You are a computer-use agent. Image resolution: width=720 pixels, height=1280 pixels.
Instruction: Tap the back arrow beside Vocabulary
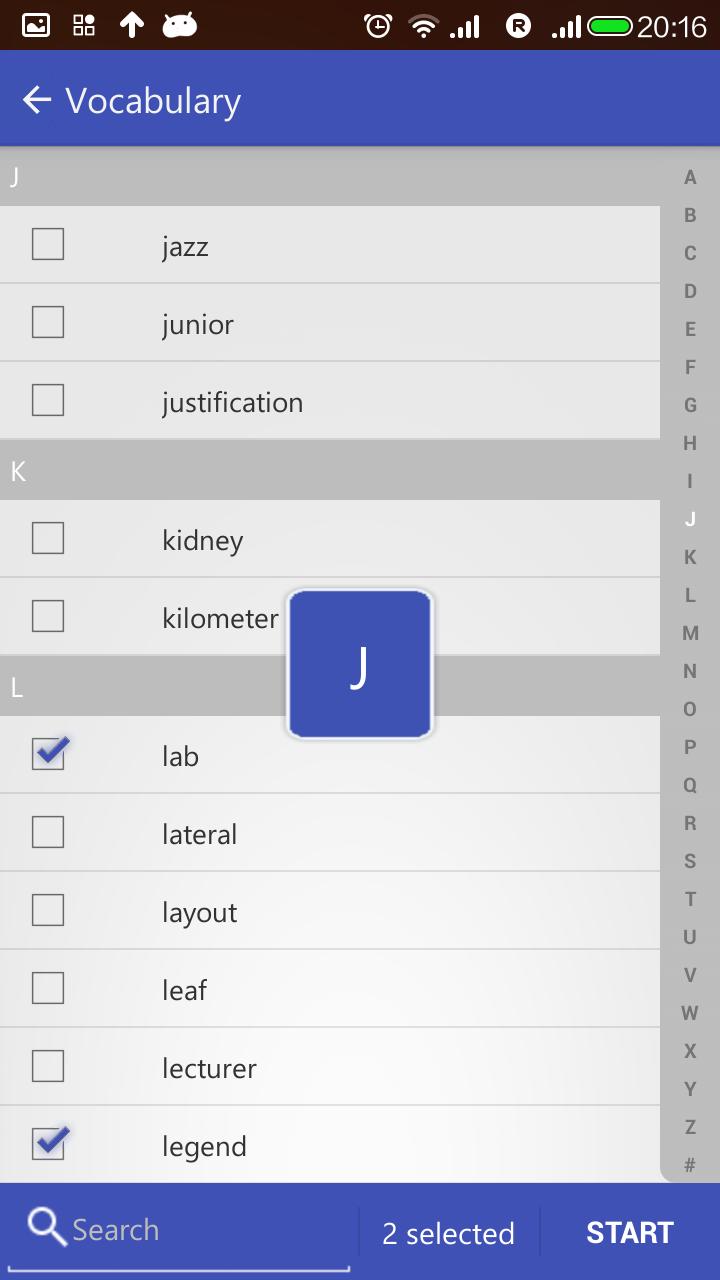pyautogui.click(x=35, y=99)
